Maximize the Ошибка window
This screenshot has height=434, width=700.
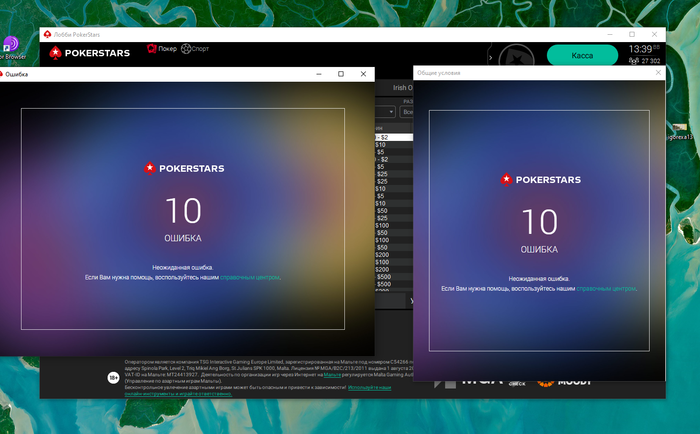(x=341, y=74)
